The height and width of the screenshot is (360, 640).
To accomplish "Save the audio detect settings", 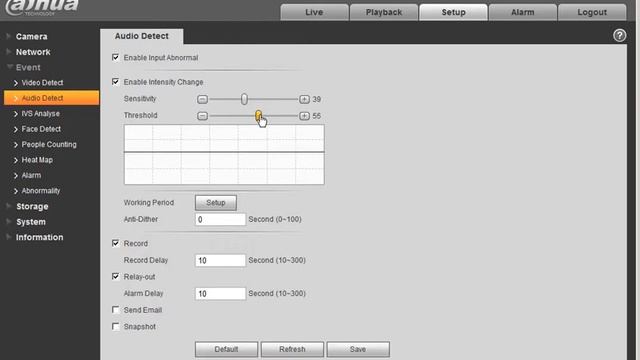I will click(x=358, y=349).
